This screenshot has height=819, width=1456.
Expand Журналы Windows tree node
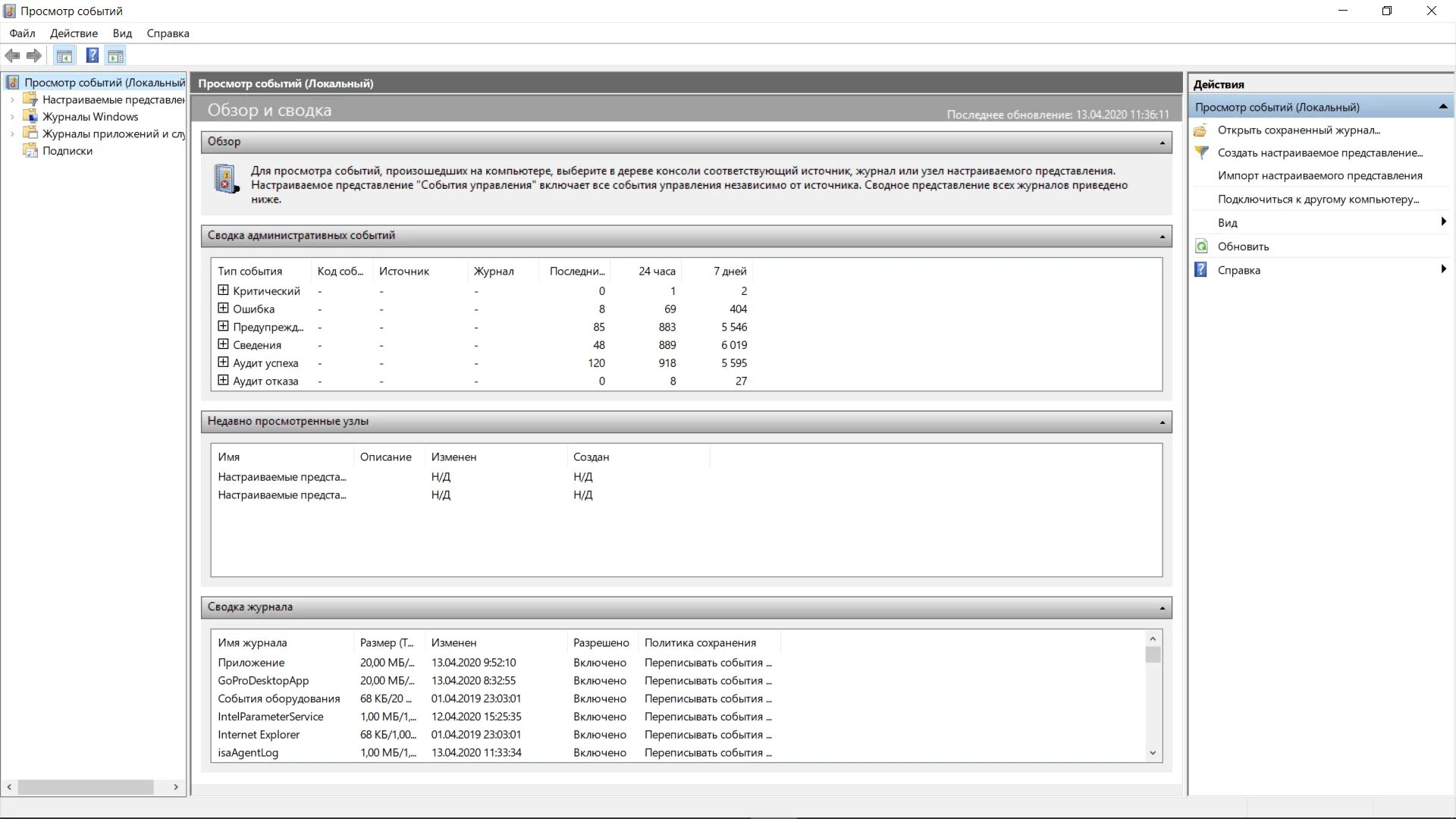tap(12, 117)
